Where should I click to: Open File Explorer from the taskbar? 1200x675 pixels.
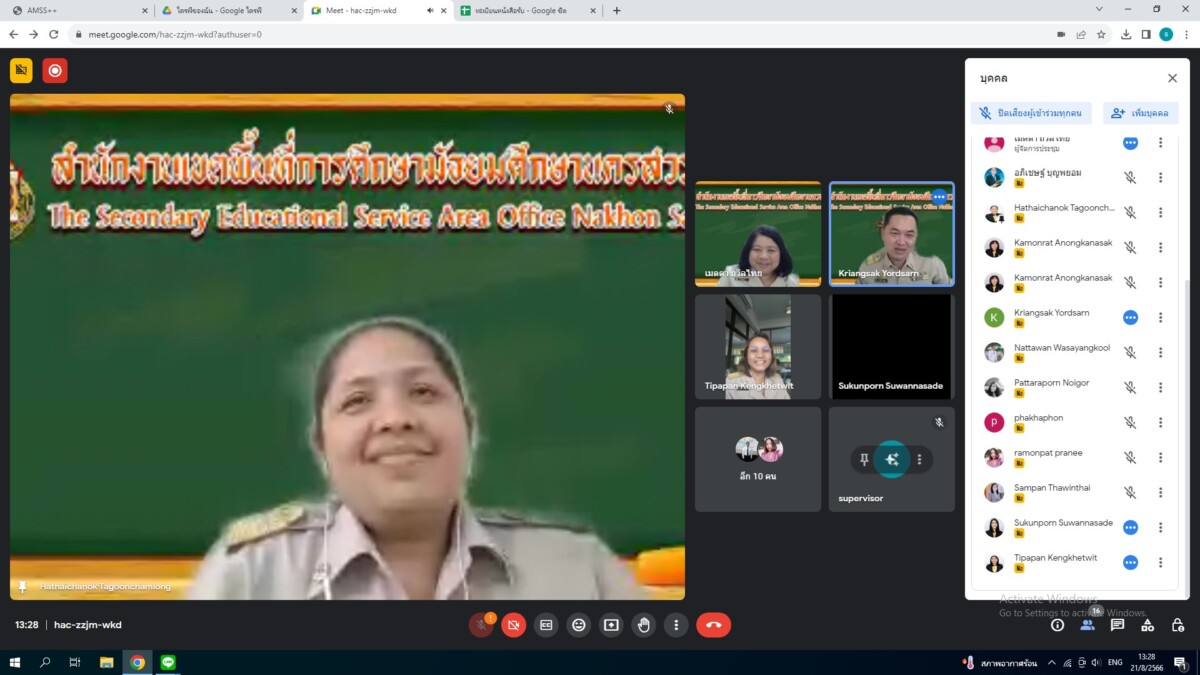106,662
